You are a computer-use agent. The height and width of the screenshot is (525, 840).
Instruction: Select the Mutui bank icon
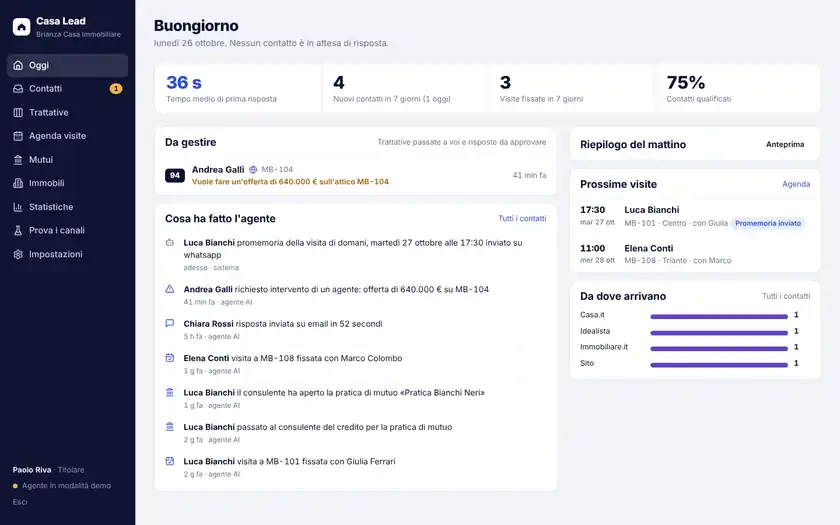pos(18,160)
